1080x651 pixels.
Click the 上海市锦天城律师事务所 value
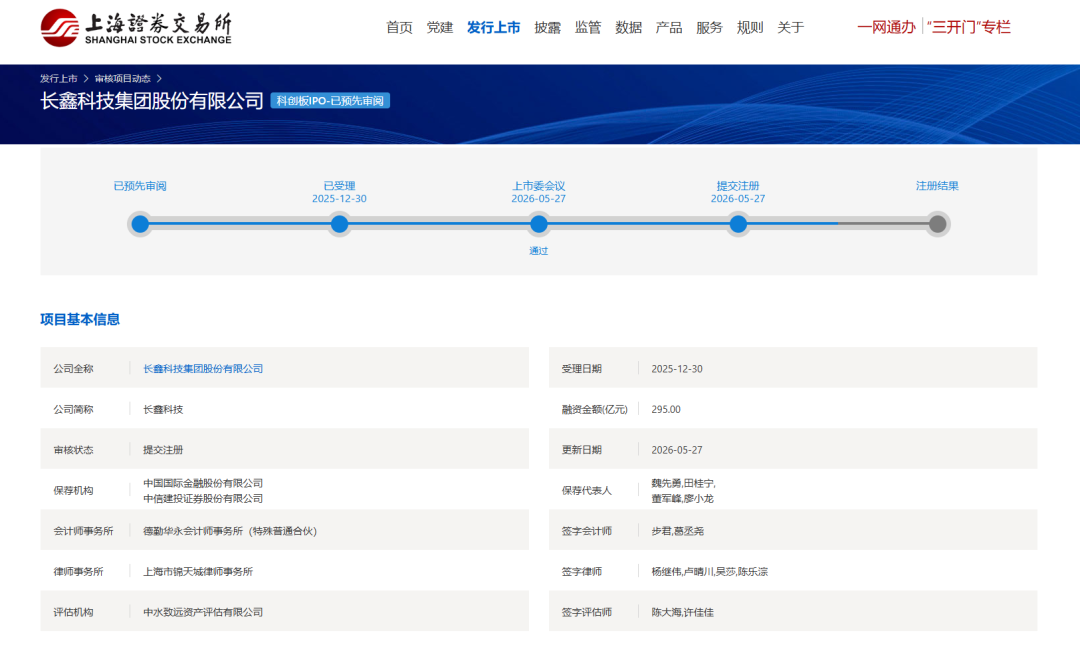(x=198, y=572)
